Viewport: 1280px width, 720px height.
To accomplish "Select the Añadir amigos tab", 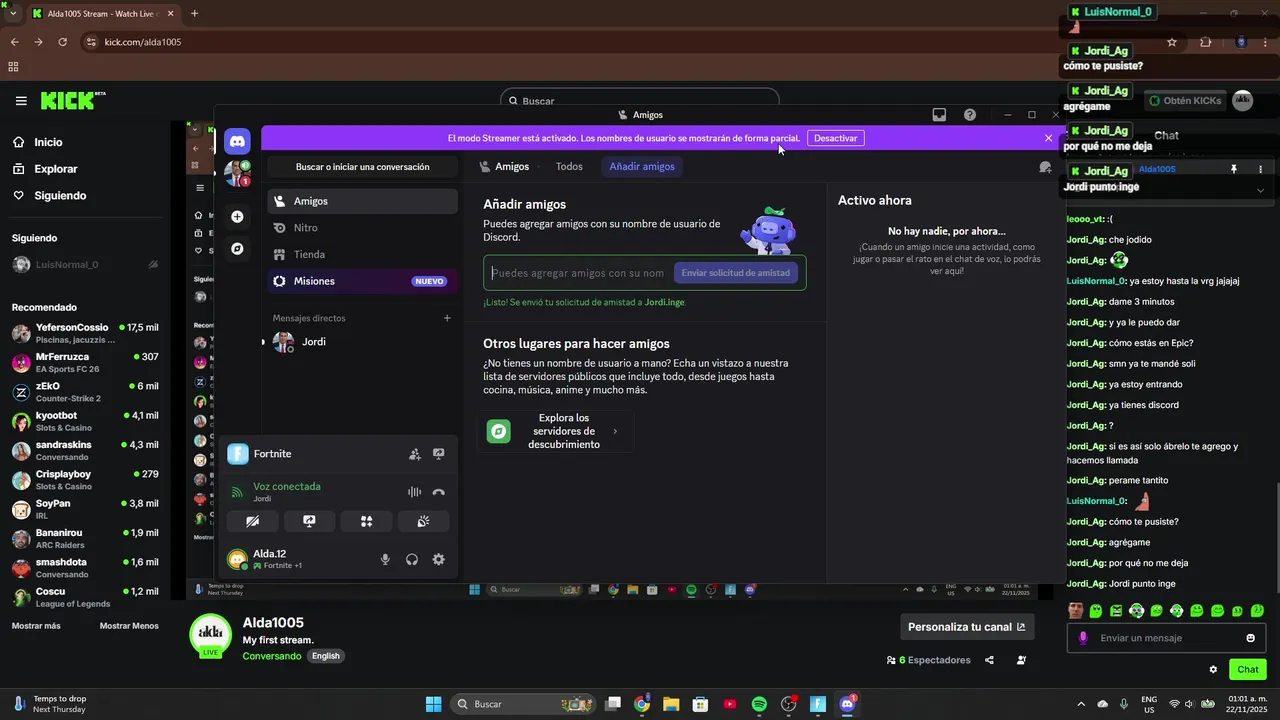I will (642, 167).
